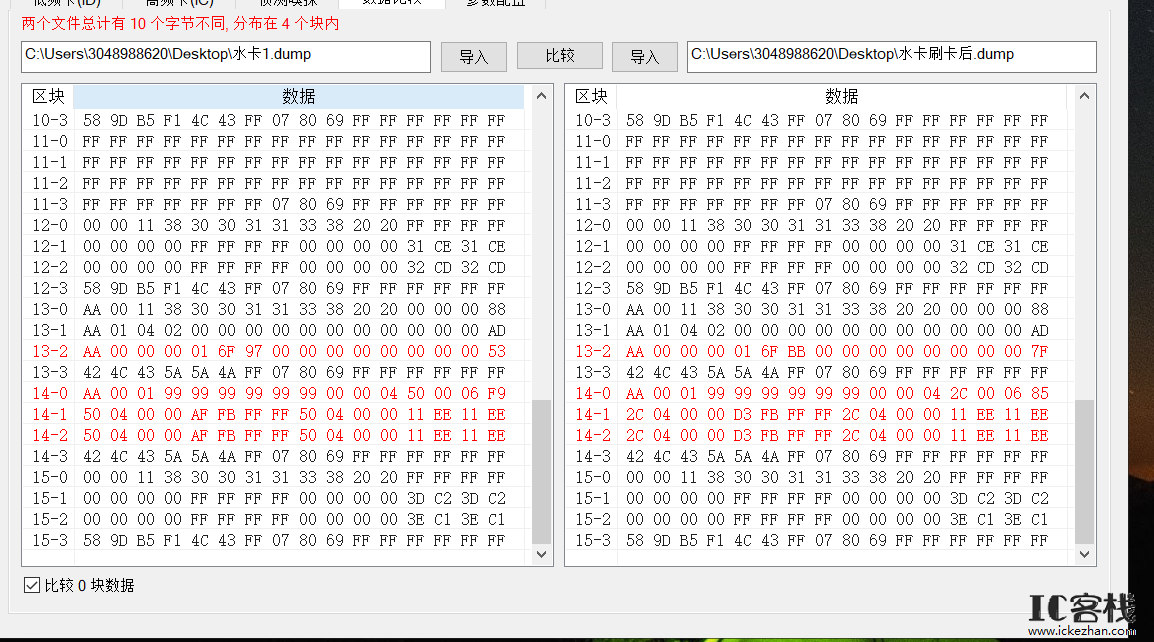The width and height of the screenshot is (1154, 642).
Task: Click the right table's scroll down arrow
Action: [x=1084, y=554]
